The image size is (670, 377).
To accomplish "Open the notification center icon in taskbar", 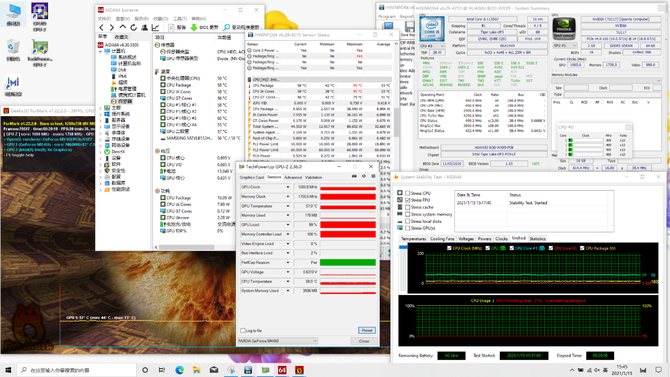I will (658, 370).
